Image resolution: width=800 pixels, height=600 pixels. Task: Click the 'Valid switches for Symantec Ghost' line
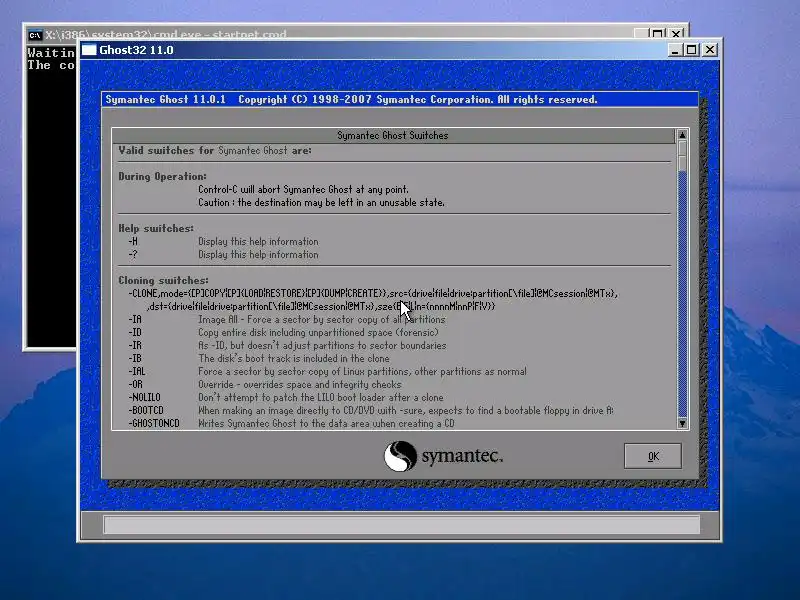(x=215, y=151)
